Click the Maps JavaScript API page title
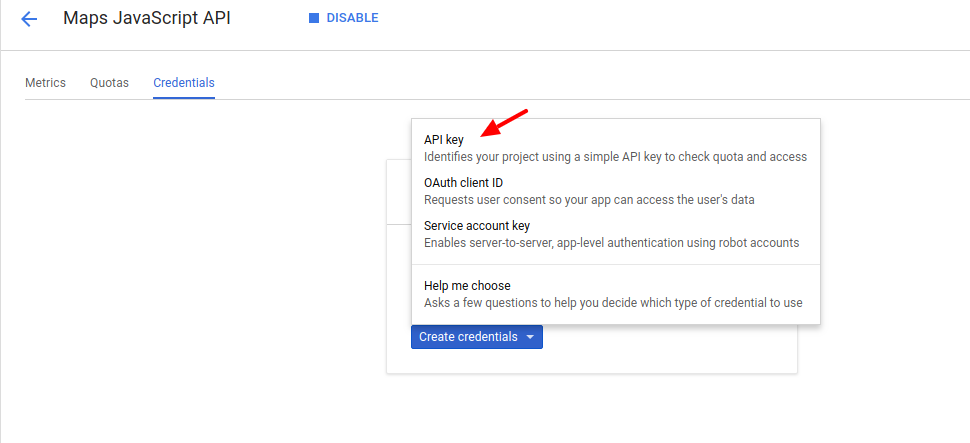Viewport: 970px width, 443px height. [x=147, y=19]
